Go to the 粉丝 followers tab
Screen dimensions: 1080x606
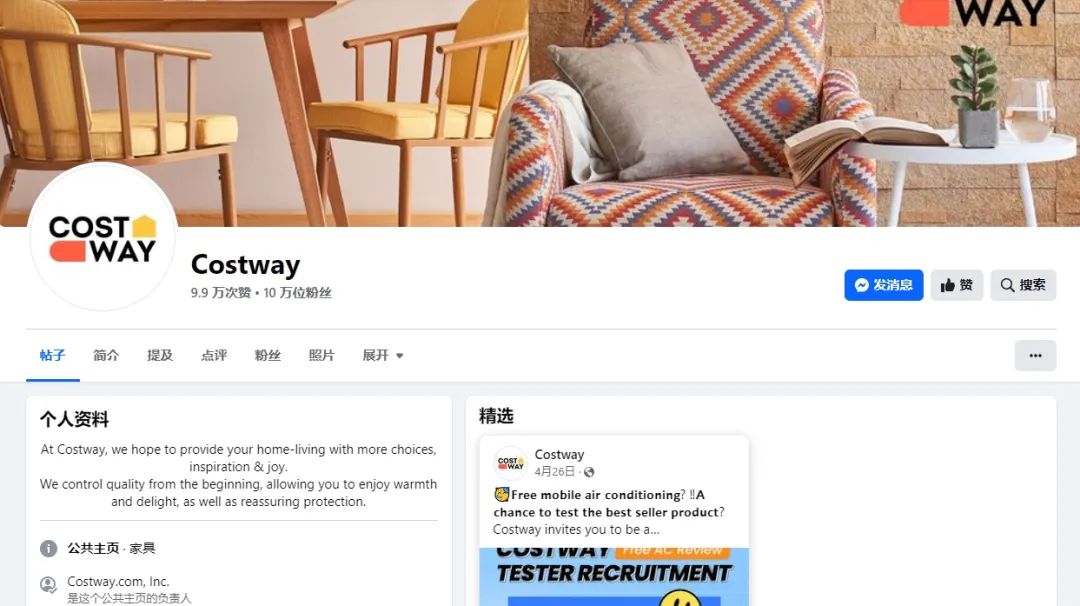267,355
